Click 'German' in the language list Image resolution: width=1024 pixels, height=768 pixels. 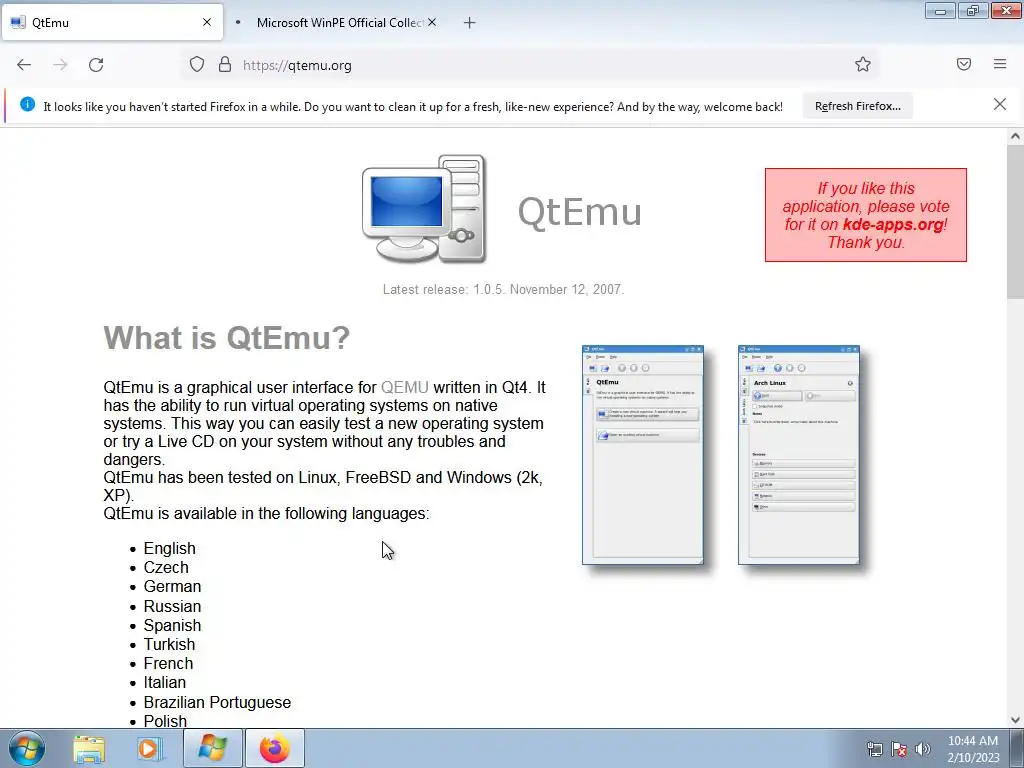click(172, 586)
